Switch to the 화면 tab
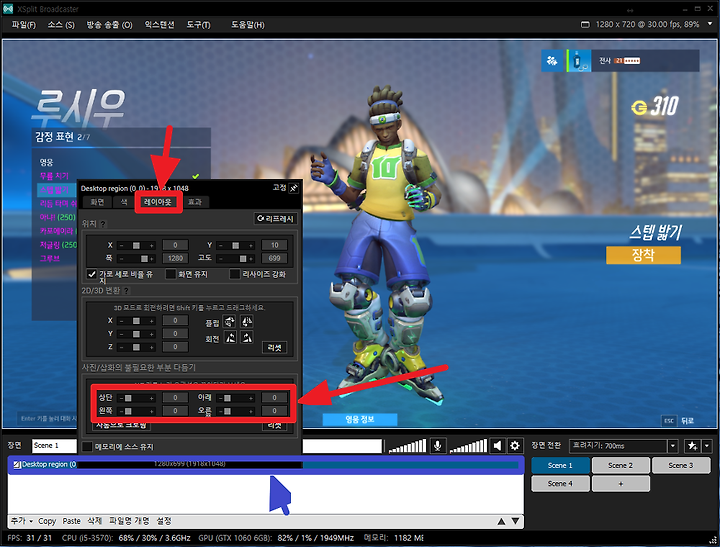 (x=97, y=202)
